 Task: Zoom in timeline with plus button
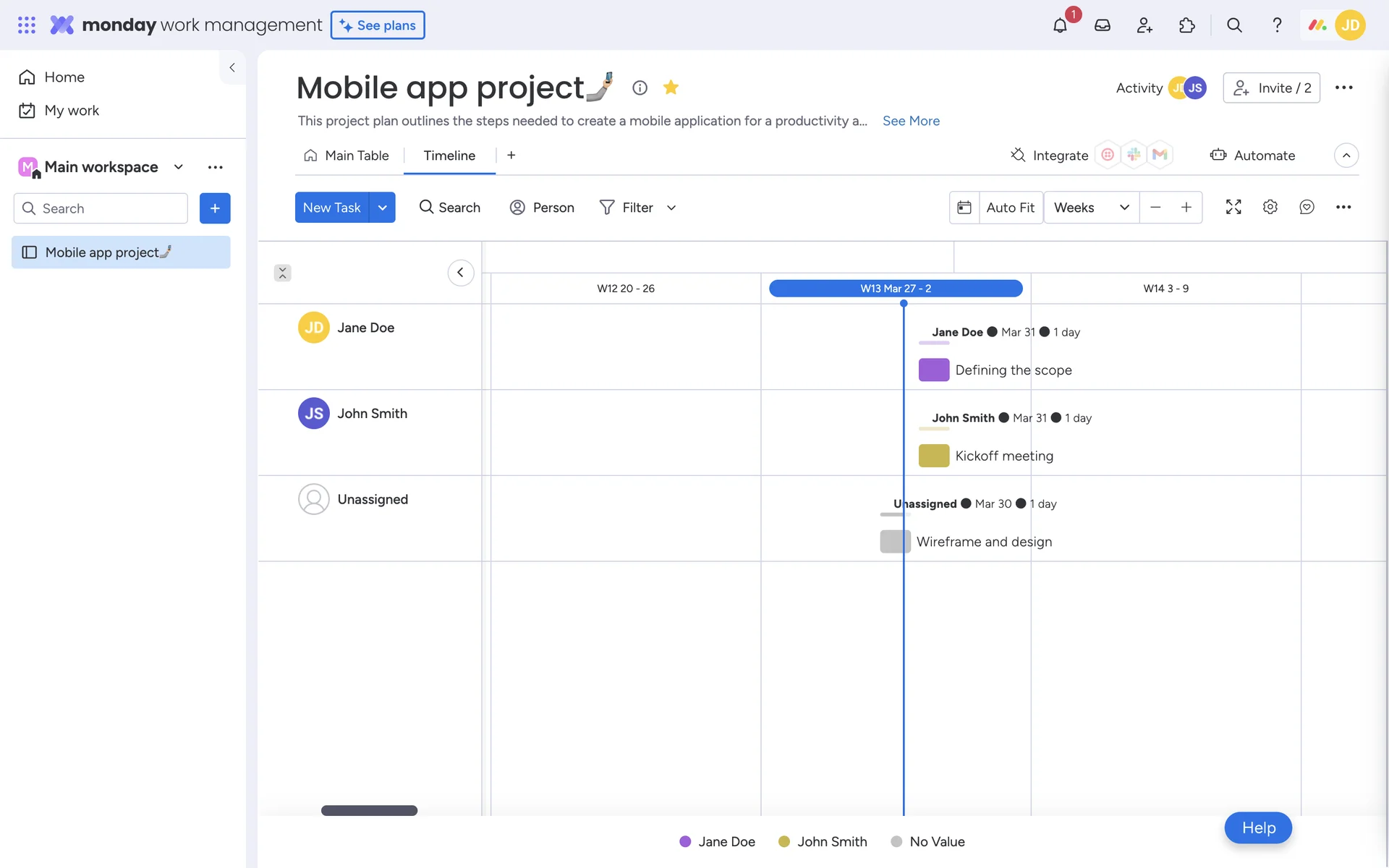pos(1186,208)
